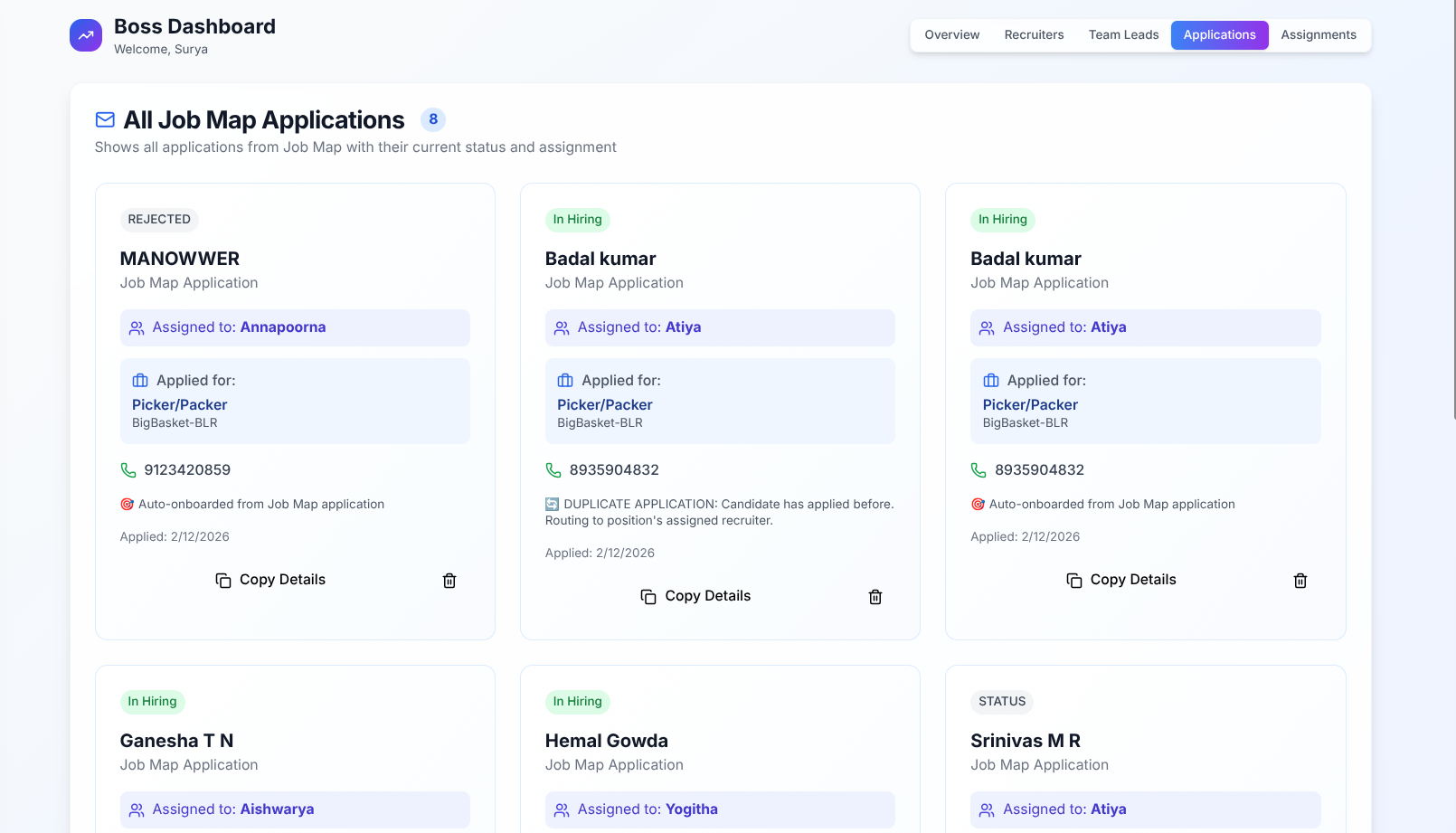The image size is (1456, 833).
Task: Click the people icon beside Assigned to Yogitha
Action: 562,809
